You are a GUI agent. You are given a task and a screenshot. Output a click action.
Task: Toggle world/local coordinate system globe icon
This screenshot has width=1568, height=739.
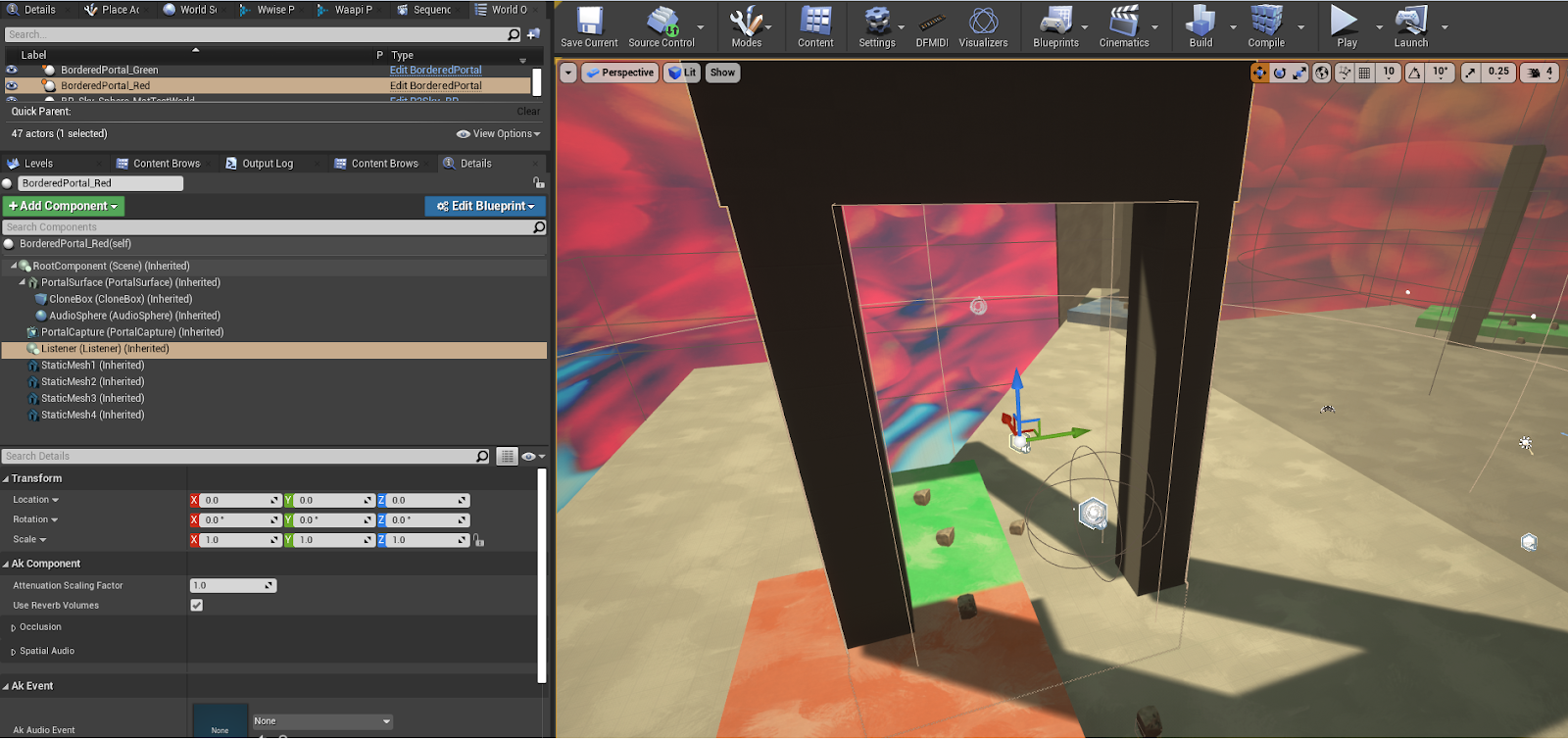[1322, 73]
